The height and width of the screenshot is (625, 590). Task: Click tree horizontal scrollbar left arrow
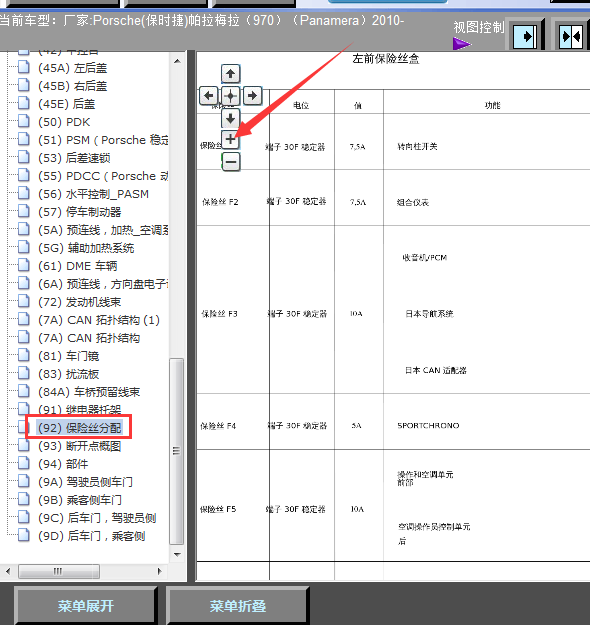coord(8,571)
